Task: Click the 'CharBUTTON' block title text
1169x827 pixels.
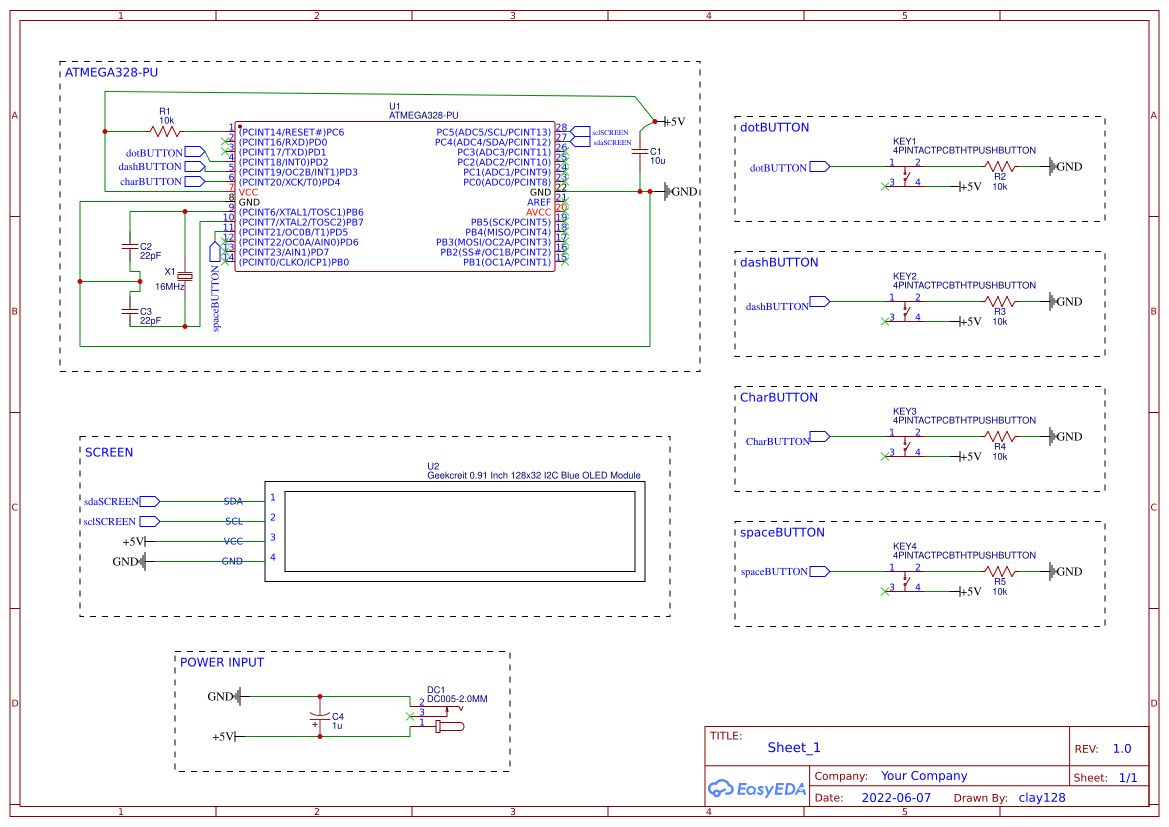Action: click(x=779, y=397)
